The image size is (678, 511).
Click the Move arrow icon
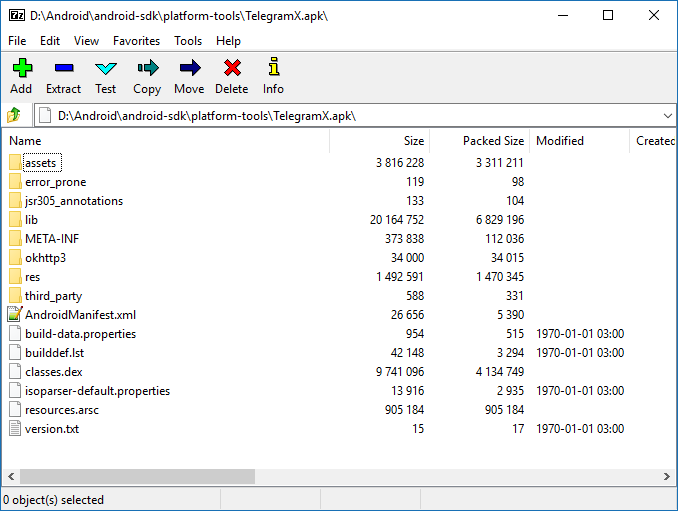(190, 68)
